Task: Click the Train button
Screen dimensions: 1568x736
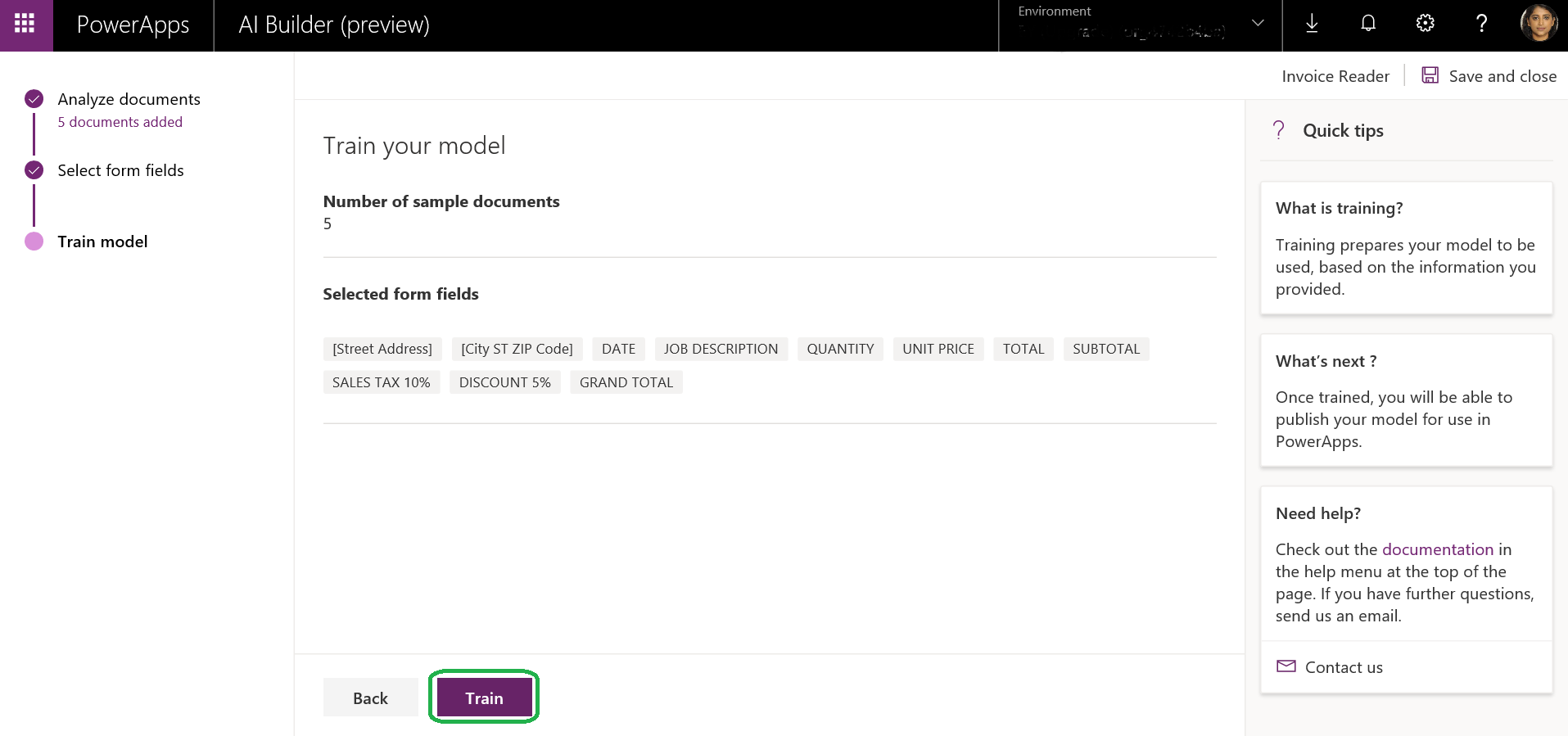Action: 484,698
